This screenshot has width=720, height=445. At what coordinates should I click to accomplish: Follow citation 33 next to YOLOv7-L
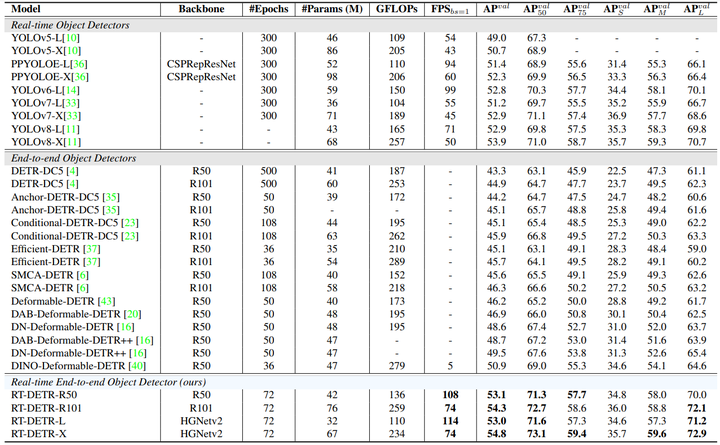point(72,103)
